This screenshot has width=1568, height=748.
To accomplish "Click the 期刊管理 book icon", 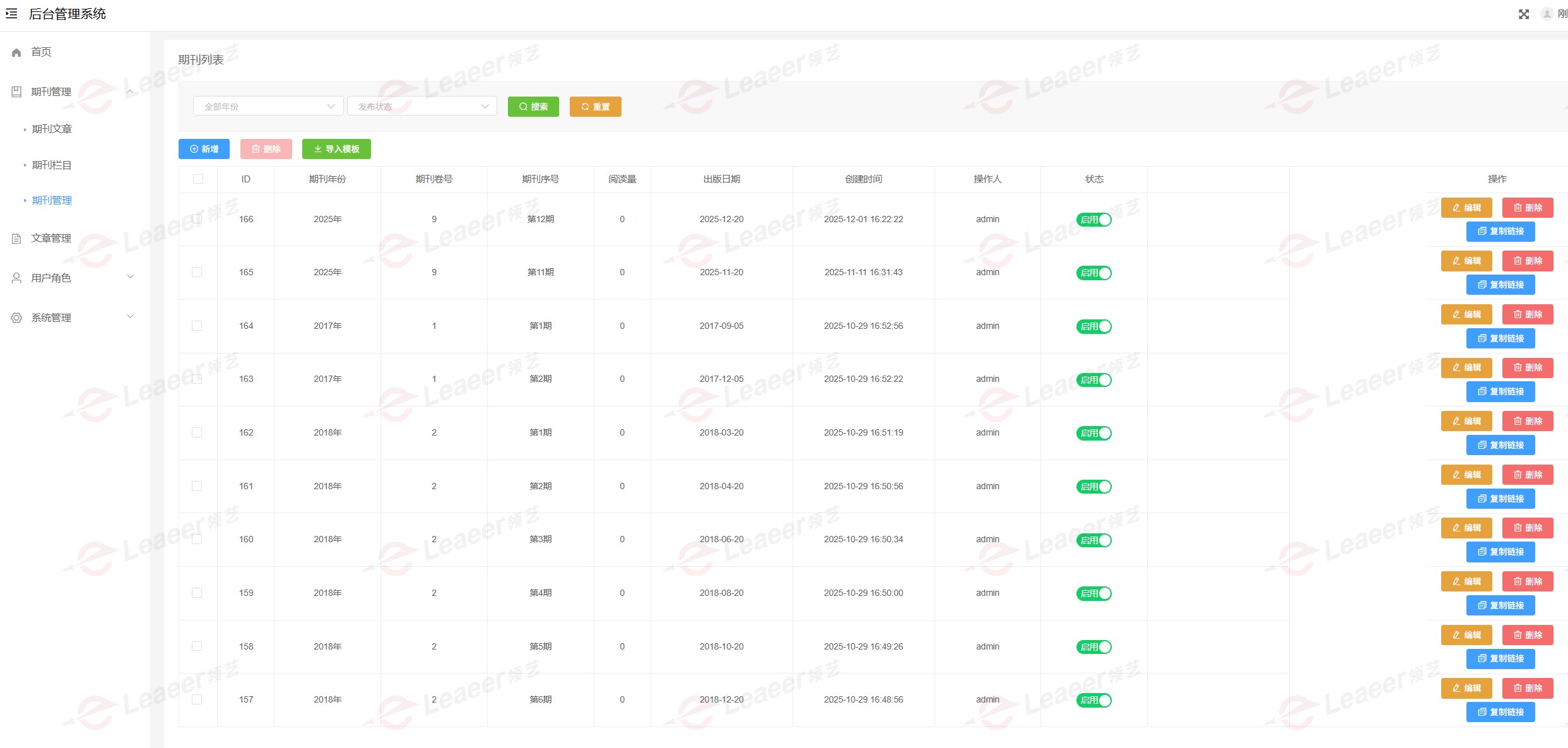I will tap(17, 92).
